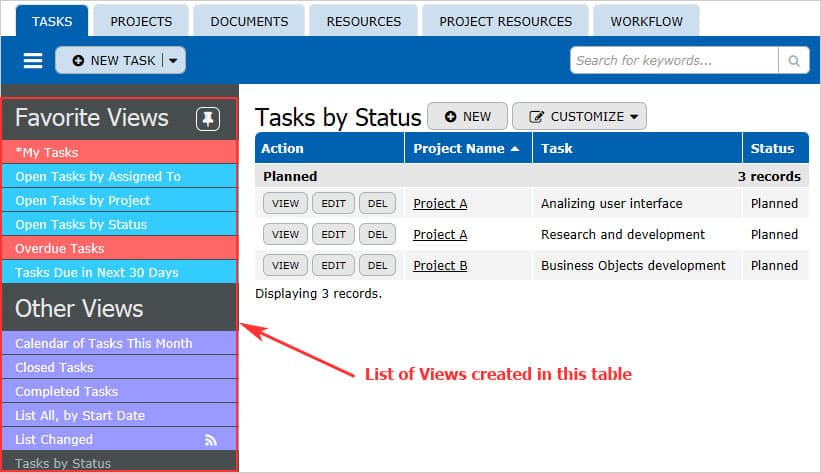
Task: Click the Research and development task cell
Action: click(x=637, y=234)
